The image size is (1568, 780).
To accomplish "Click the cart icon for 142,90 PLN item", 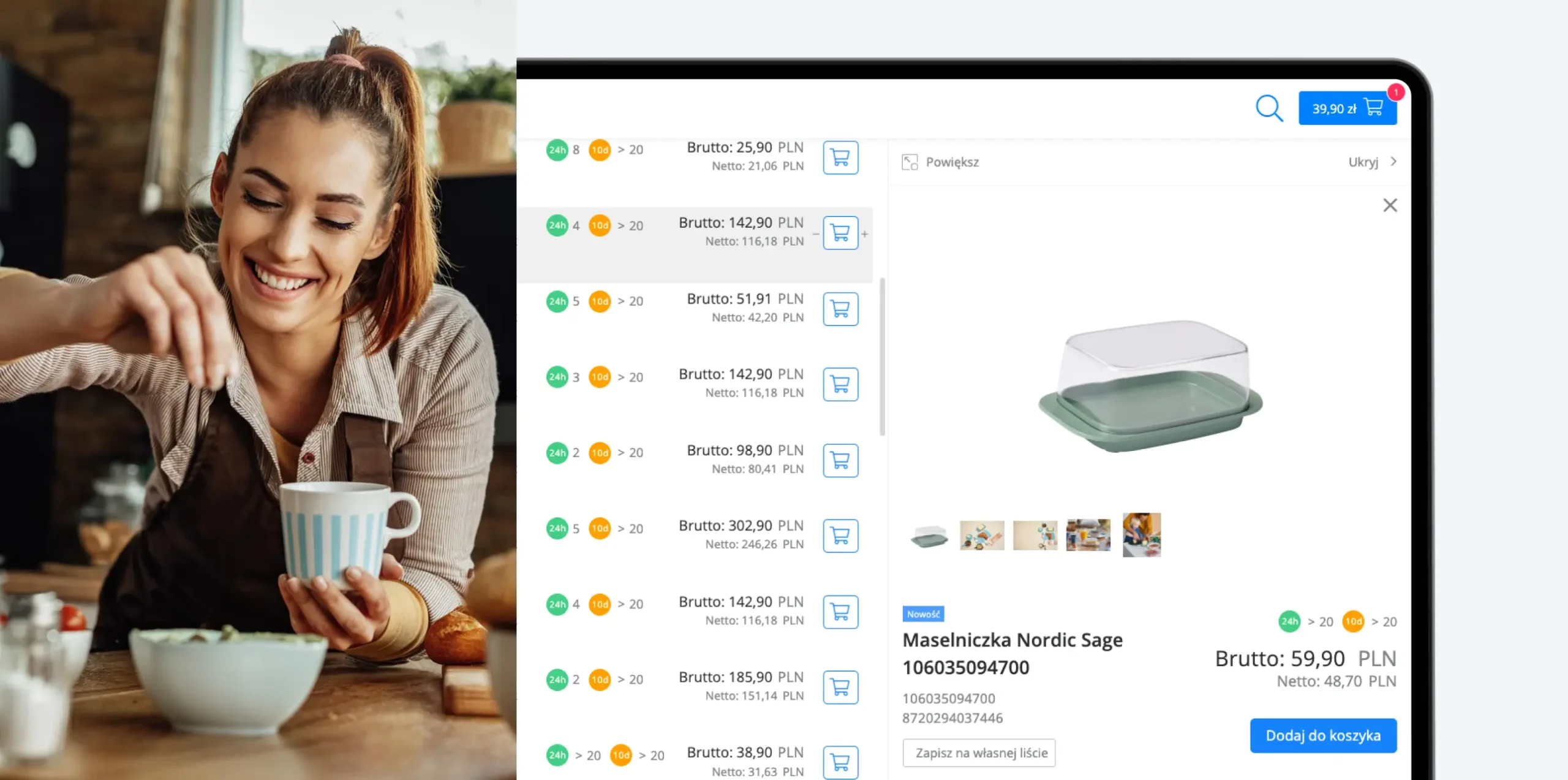I will pos(840,232).
